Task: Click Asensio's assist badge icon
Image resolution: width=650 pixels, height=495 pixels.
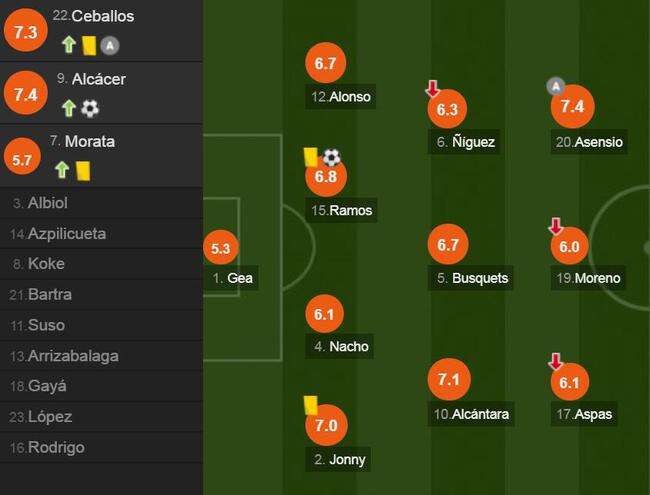Action: tap(555, 86)
